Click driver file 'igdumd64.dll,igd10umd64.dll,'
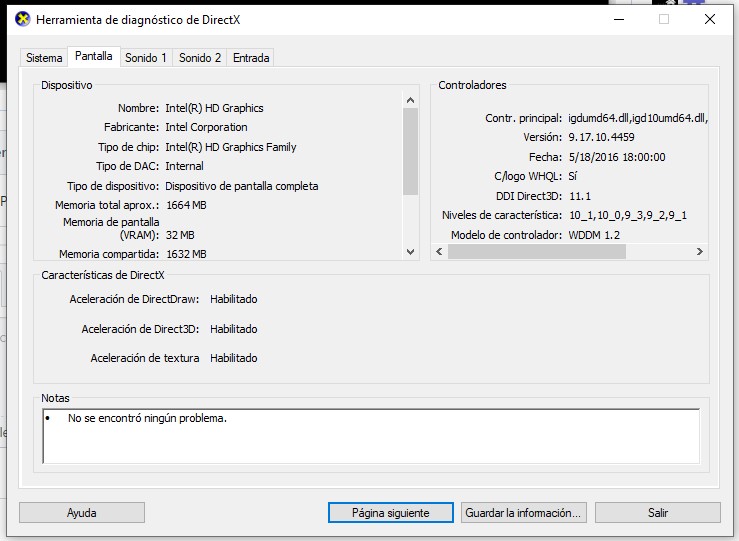The height and width of the screenshot is (541, 739). click(638, 118)
